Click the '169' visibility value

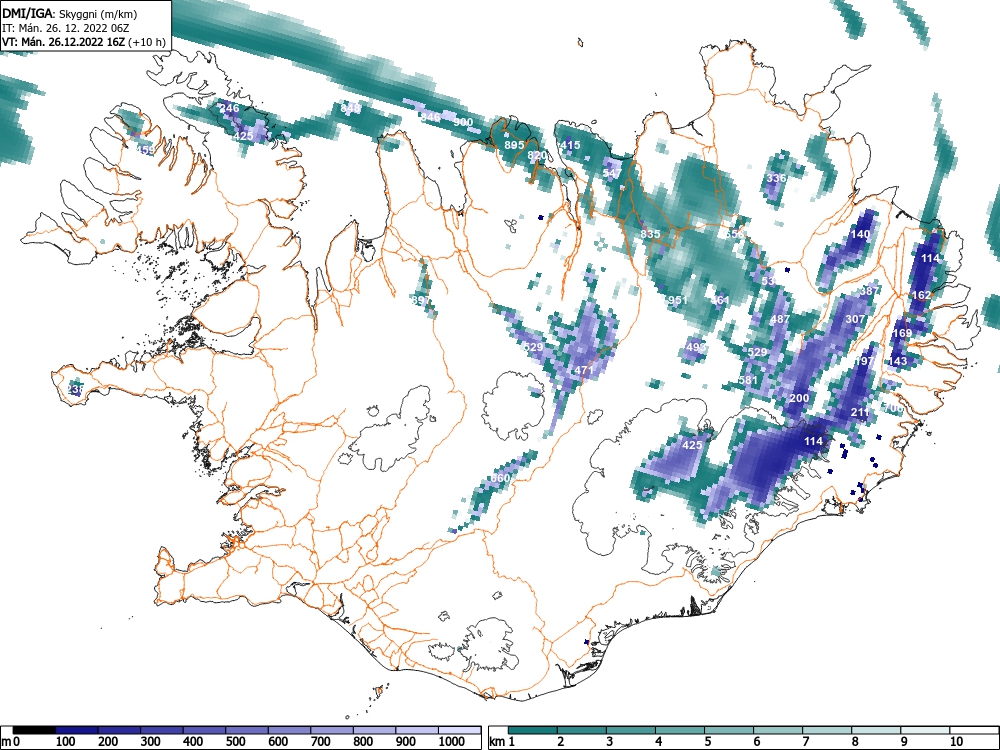pos(902,333)
